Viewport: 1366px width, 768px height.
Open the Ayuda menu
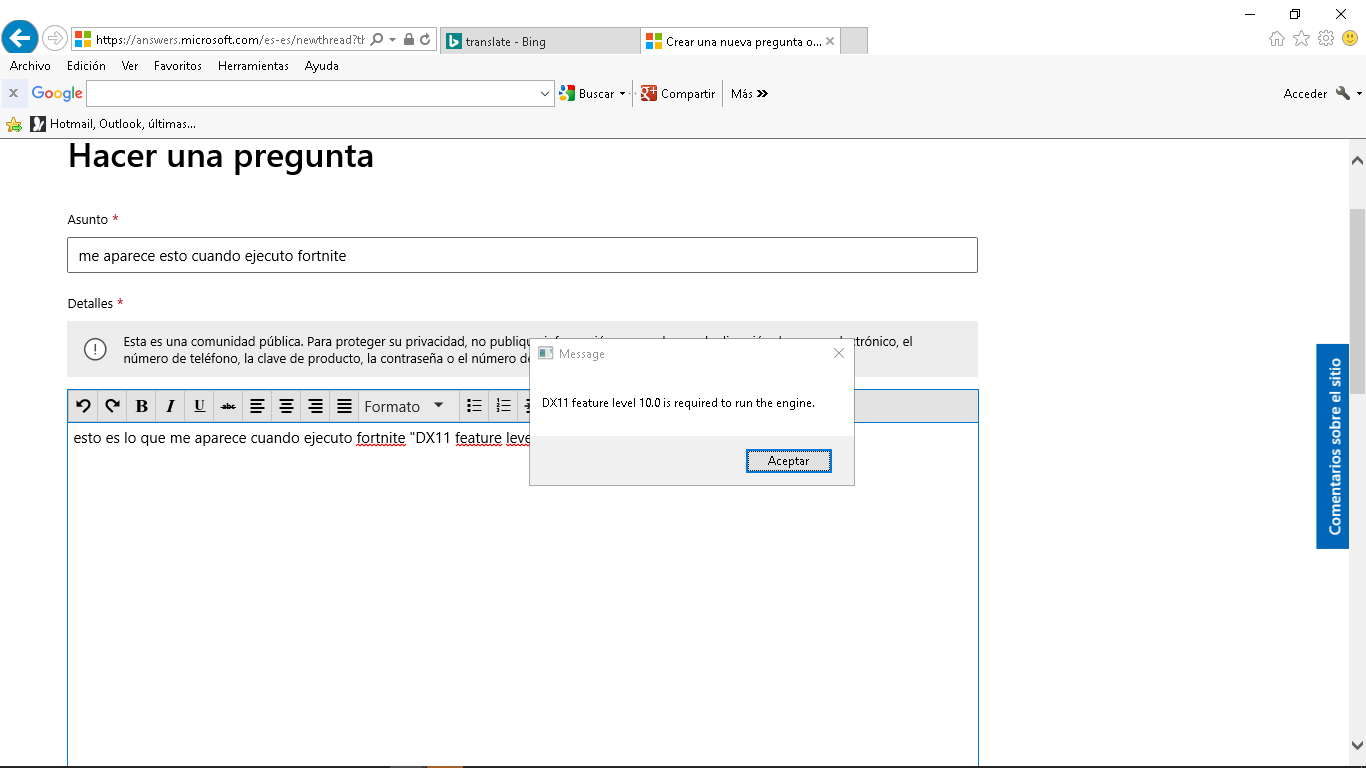[322, 66]
